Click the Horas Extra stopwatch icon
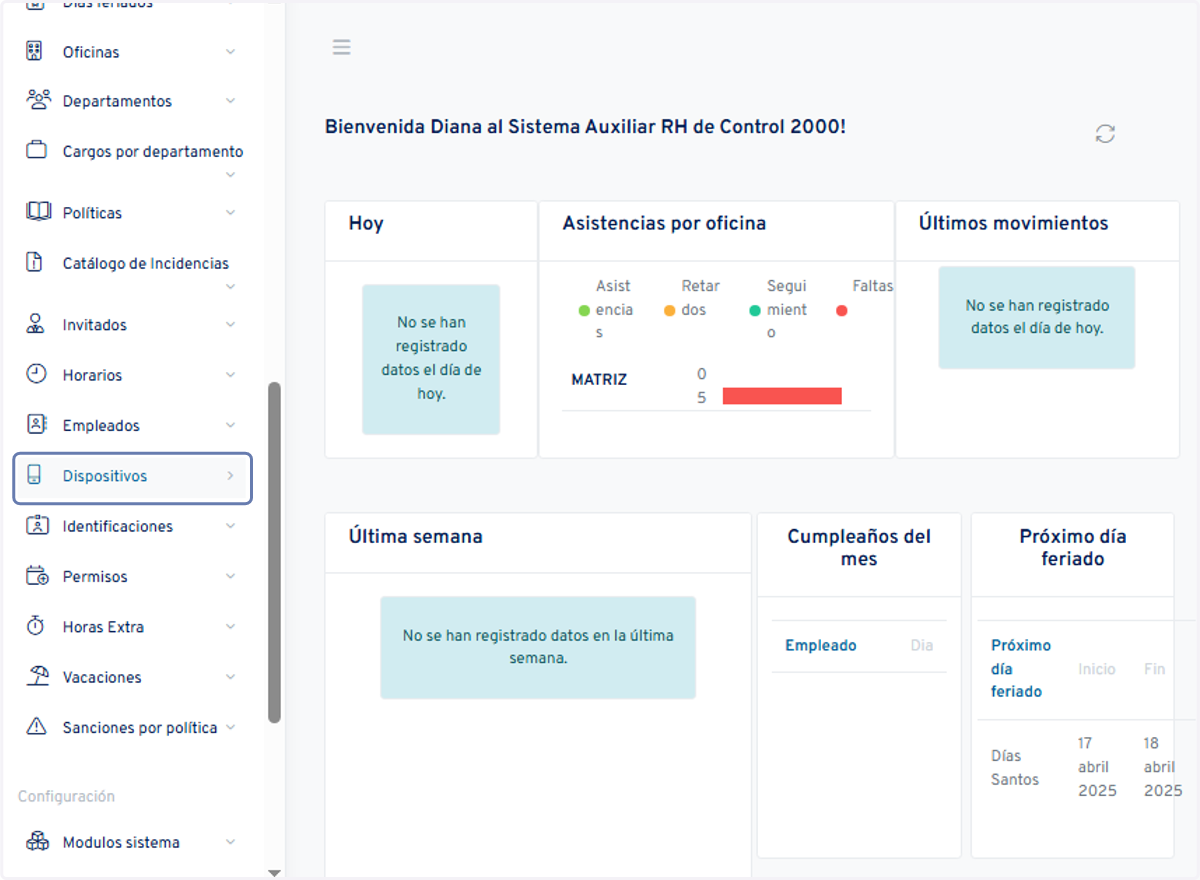The width and height of the screenshot is (1200, 880). tap(36, 626)
